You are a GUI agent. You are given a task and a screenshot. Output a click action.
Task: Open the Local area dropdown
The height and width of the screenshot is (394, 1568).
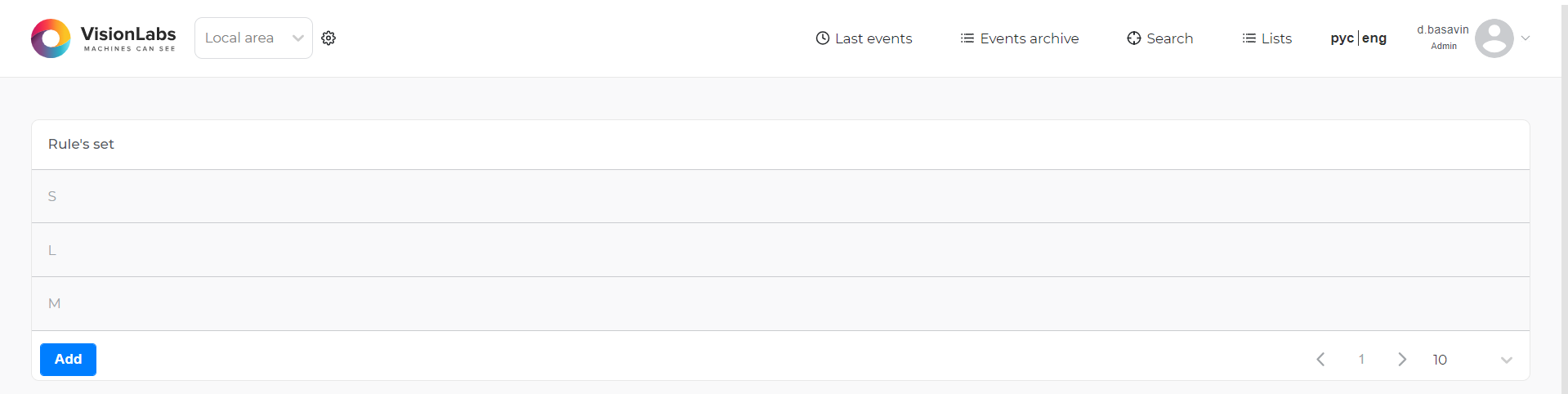253,38
